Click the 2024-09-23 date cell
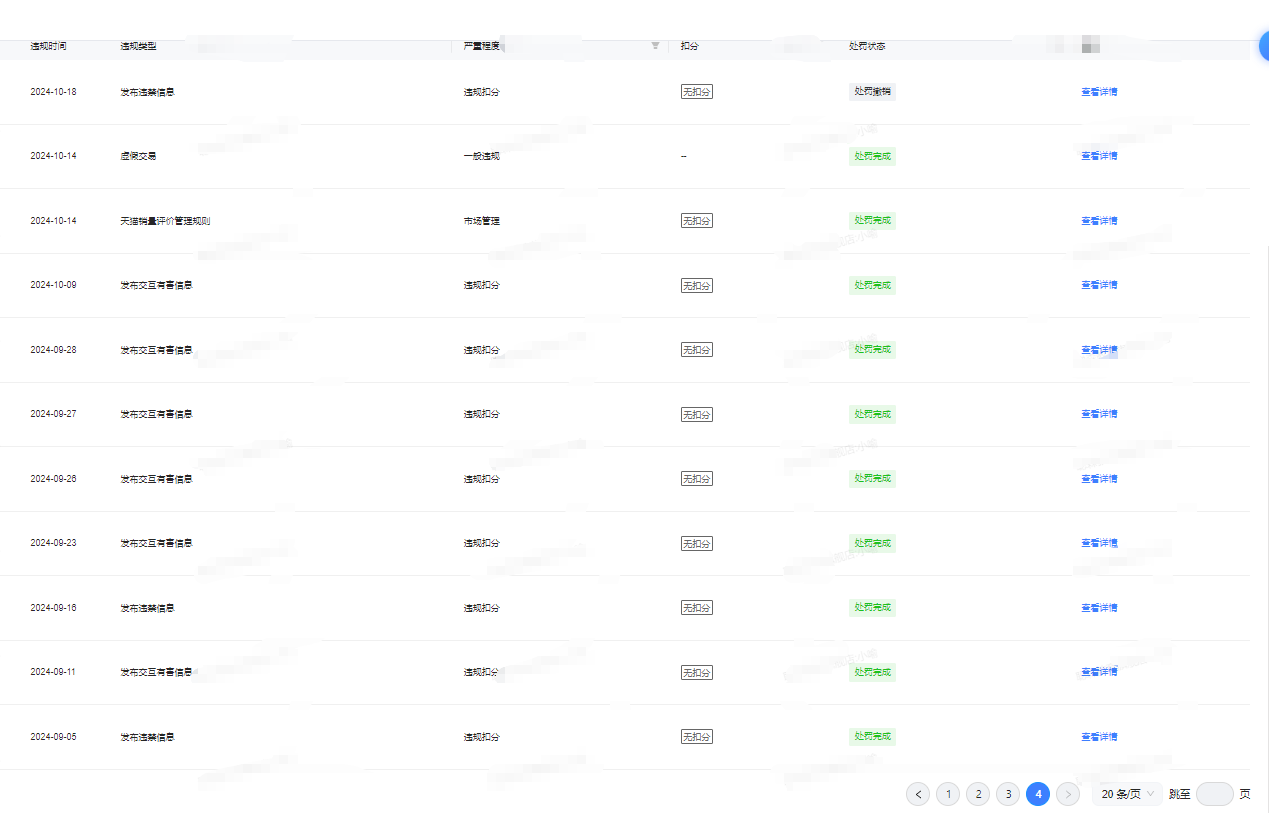 (x=53, y=543)
